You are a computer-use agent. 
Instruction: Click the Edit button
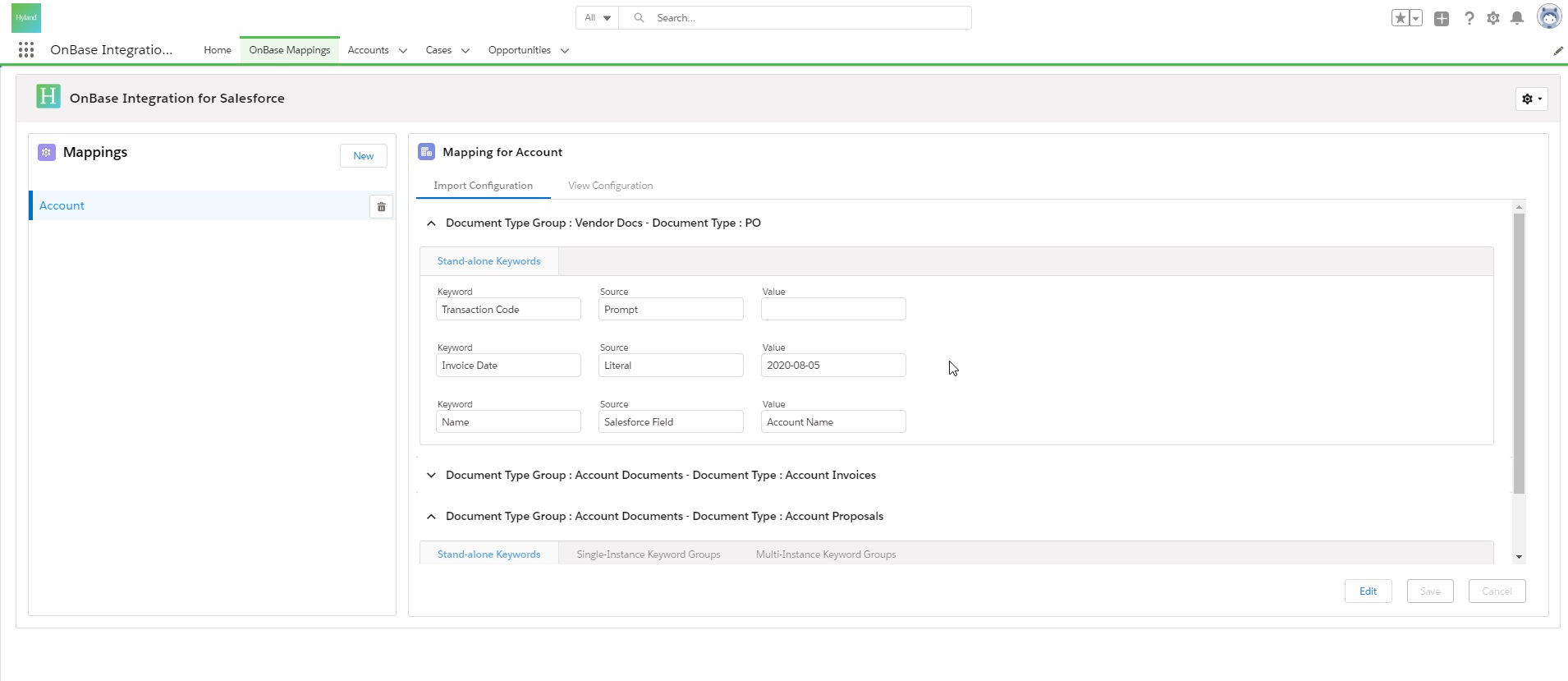point(1368,591)
